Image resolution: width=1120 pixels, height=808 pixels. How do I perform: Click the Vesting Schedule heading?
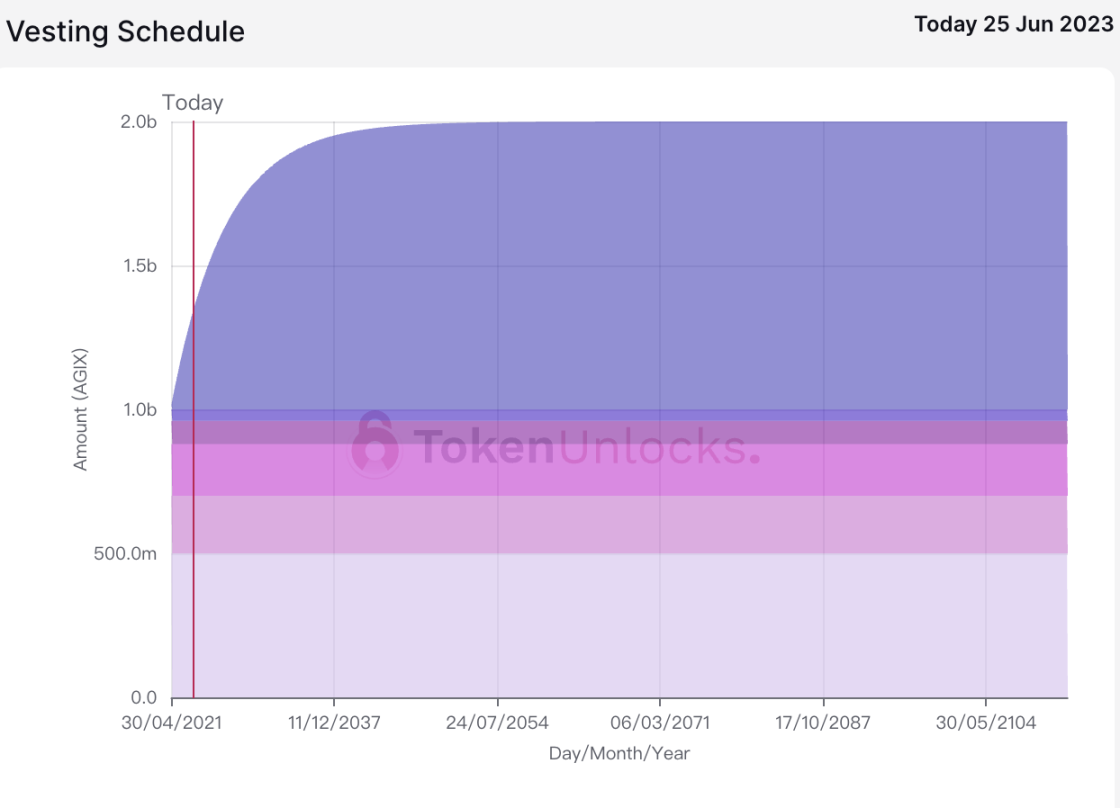pyautogui.click(x=126, y=32)
